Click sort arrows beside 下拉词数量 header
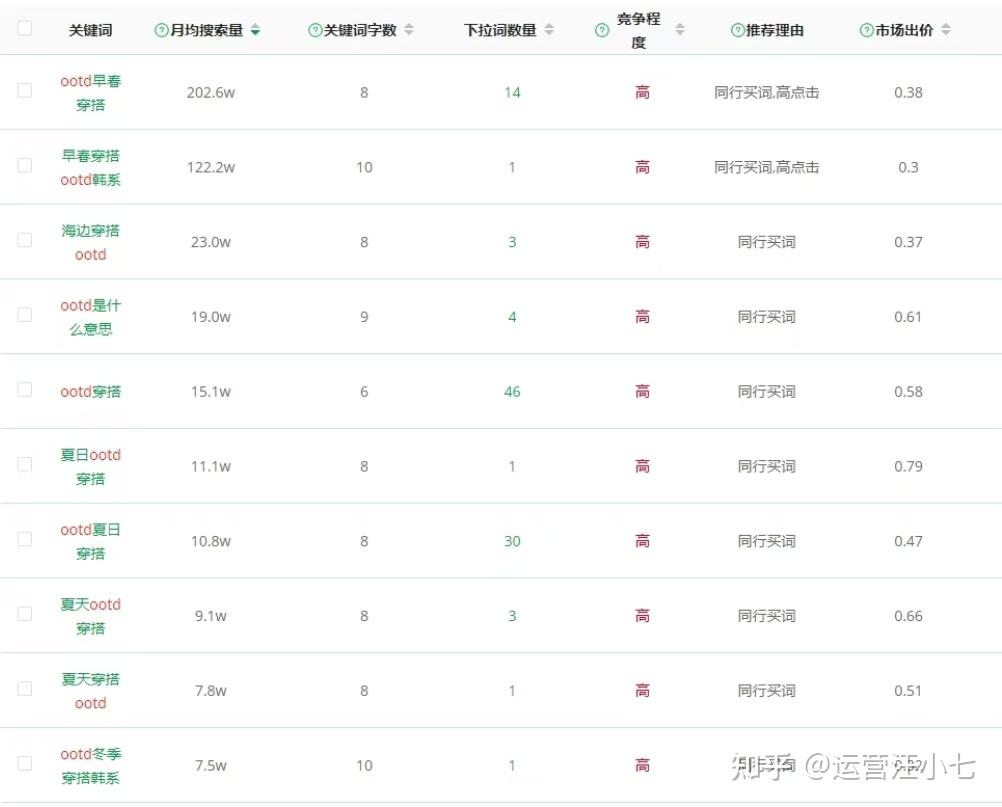This screenshot has width=1002, height=807. point(547,30)
